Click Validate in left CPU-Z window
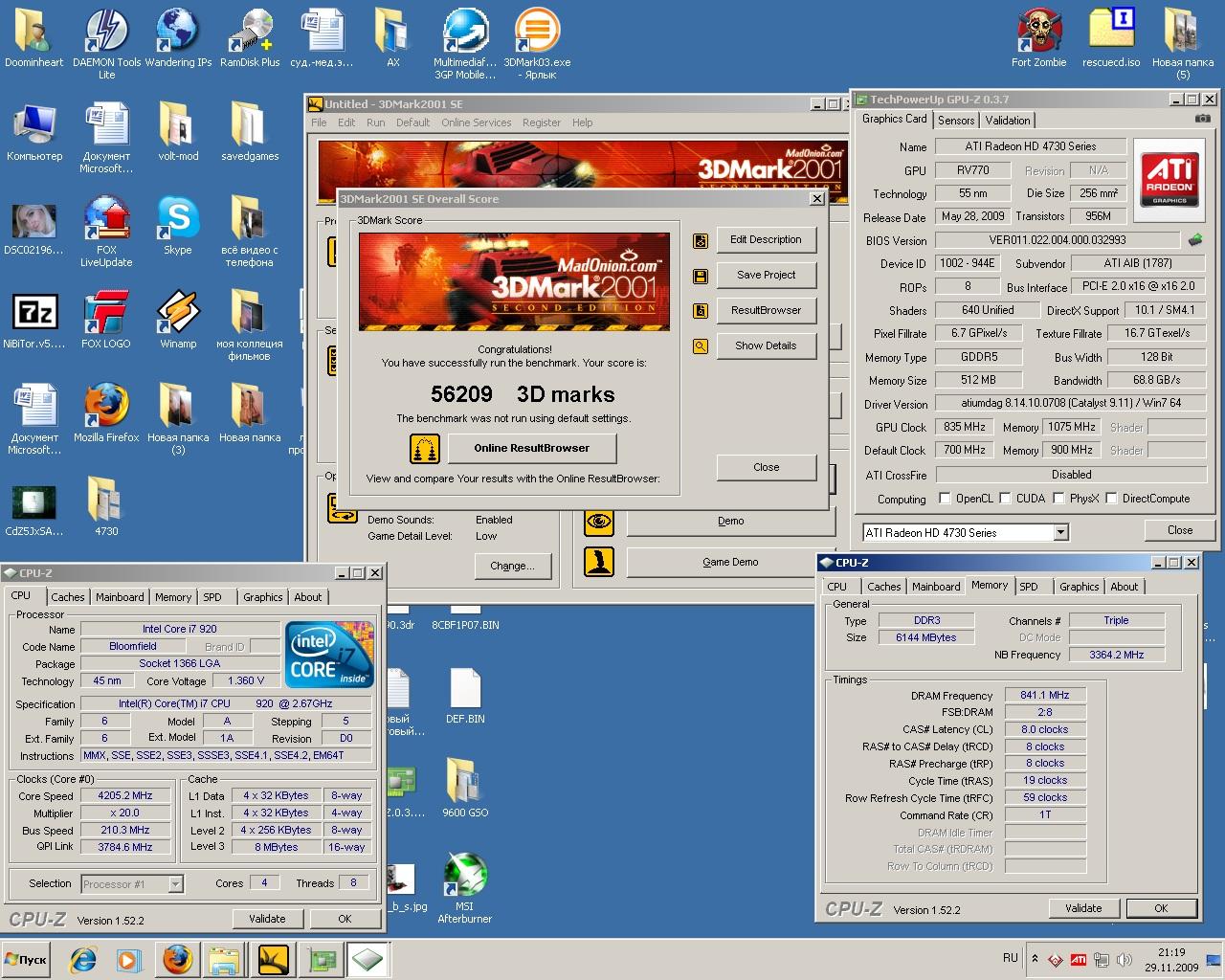The image size is (1225, 980). point(267,919)
